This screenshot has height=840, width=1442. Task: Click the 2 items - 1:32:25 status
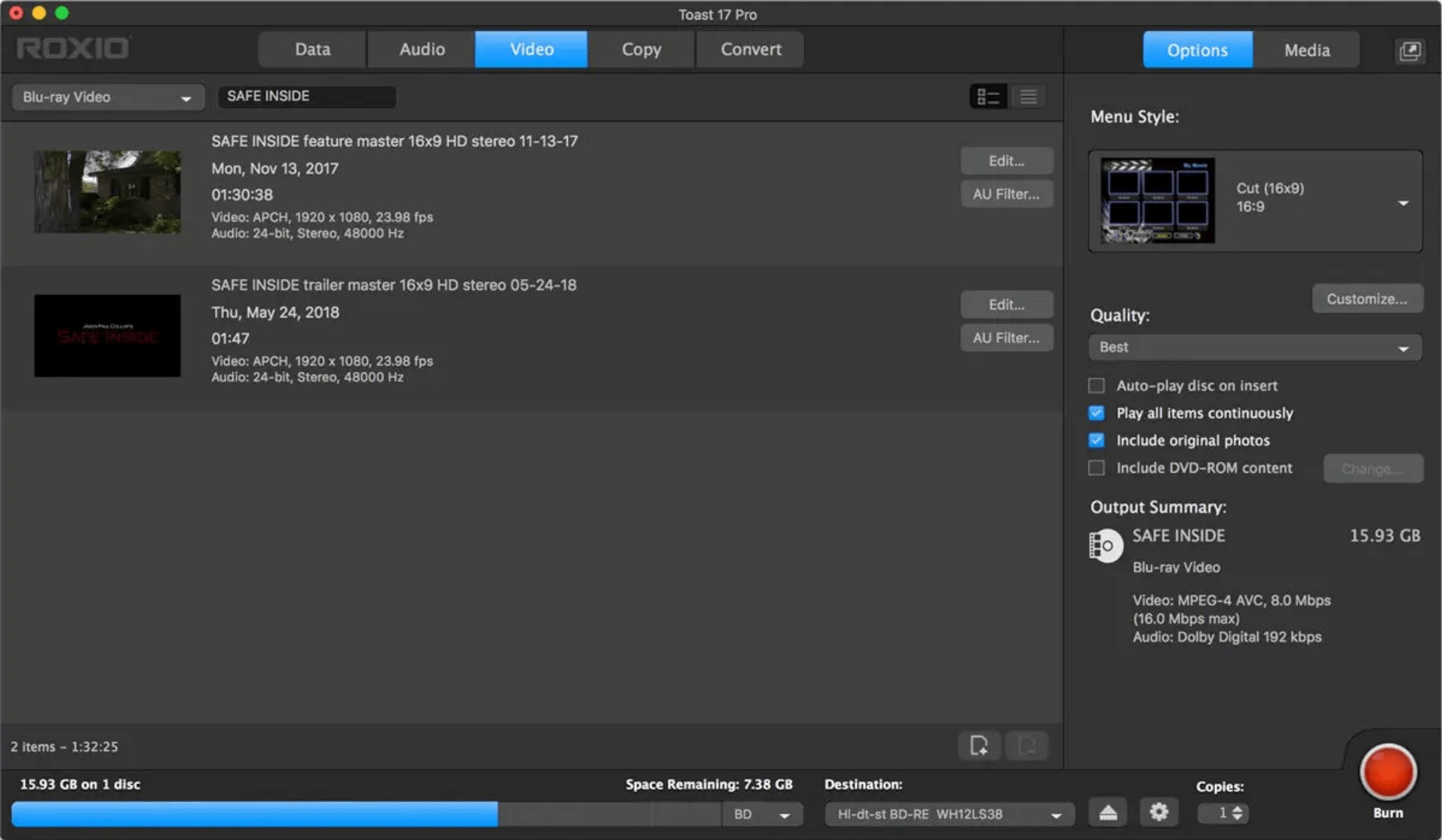tap(64, 746)
